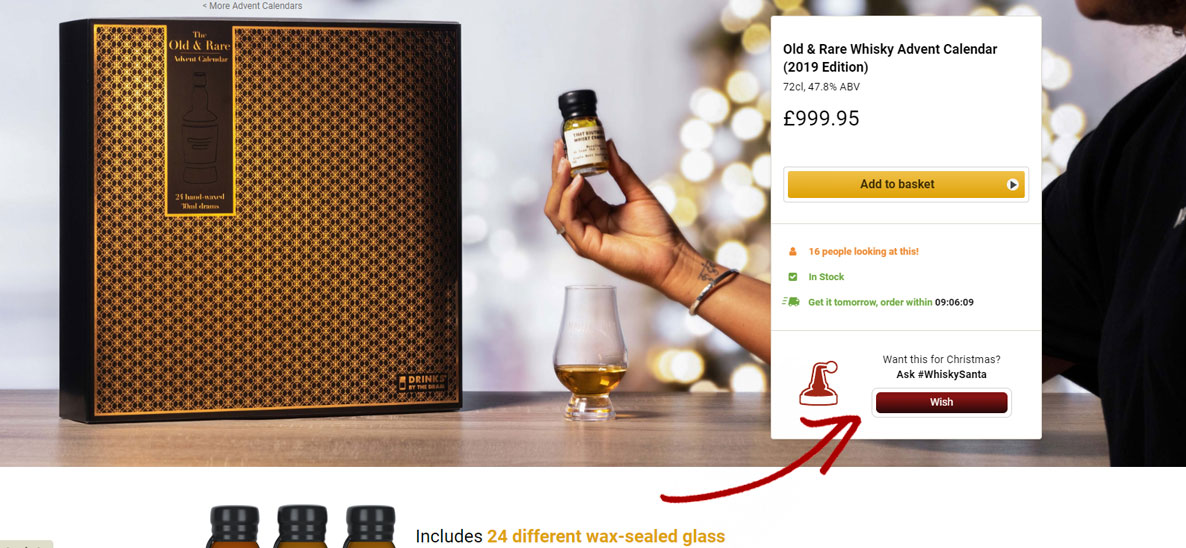Click the Ask #WhiskySanta text
Viewport: 1186px width, 548px height.
(x=941, y=374)
